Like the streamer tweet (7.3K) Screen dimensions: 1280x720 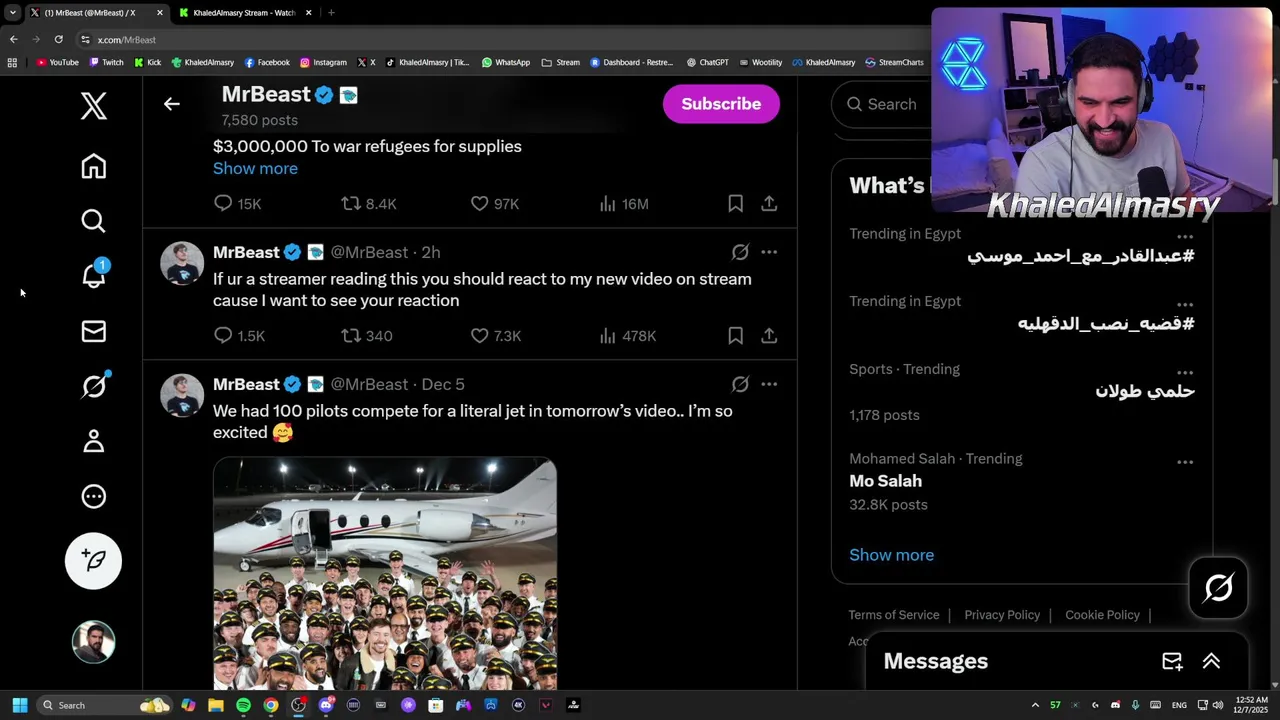click(x=496, y=336)
